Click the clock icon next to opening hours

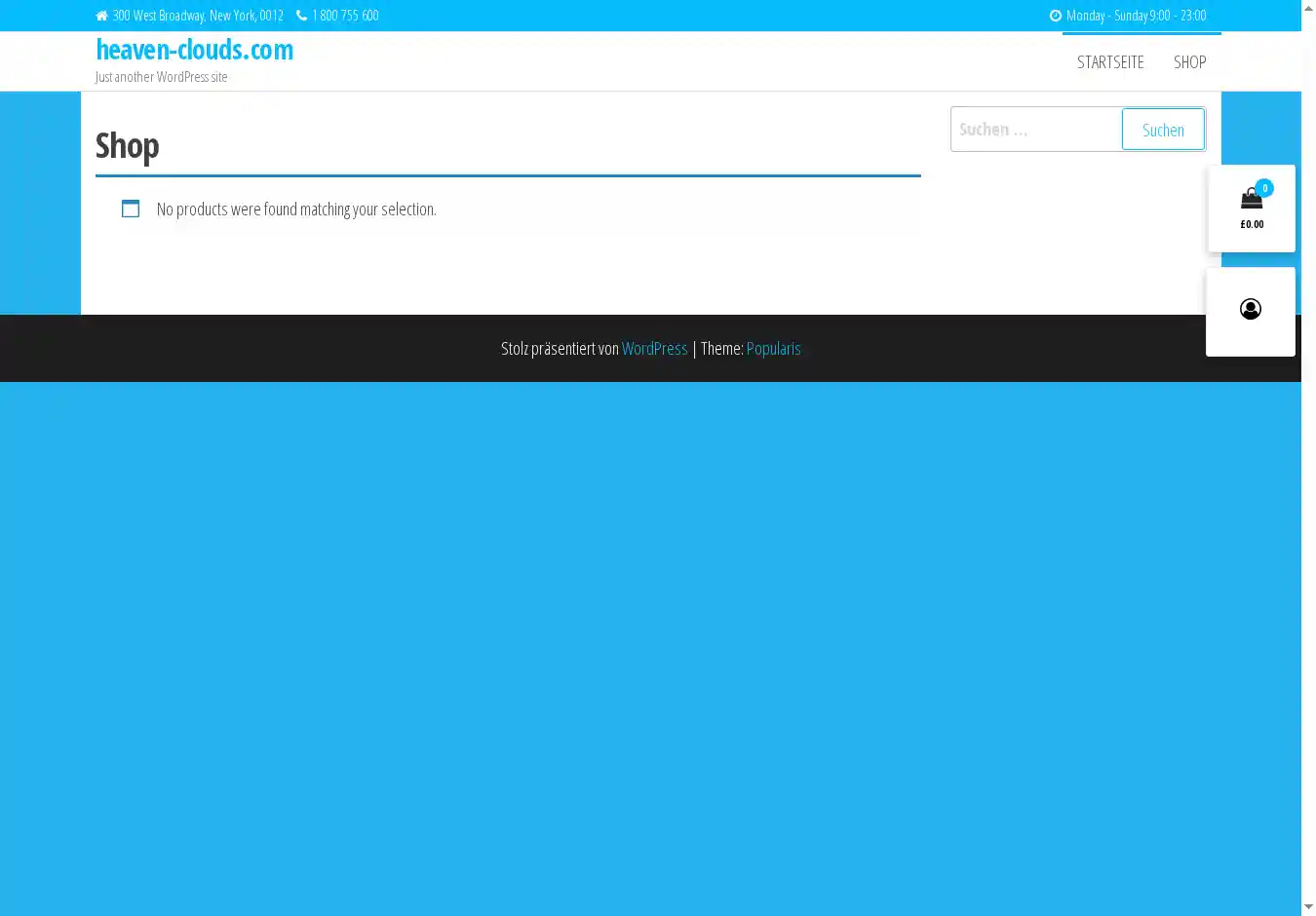click(1055, 16)
